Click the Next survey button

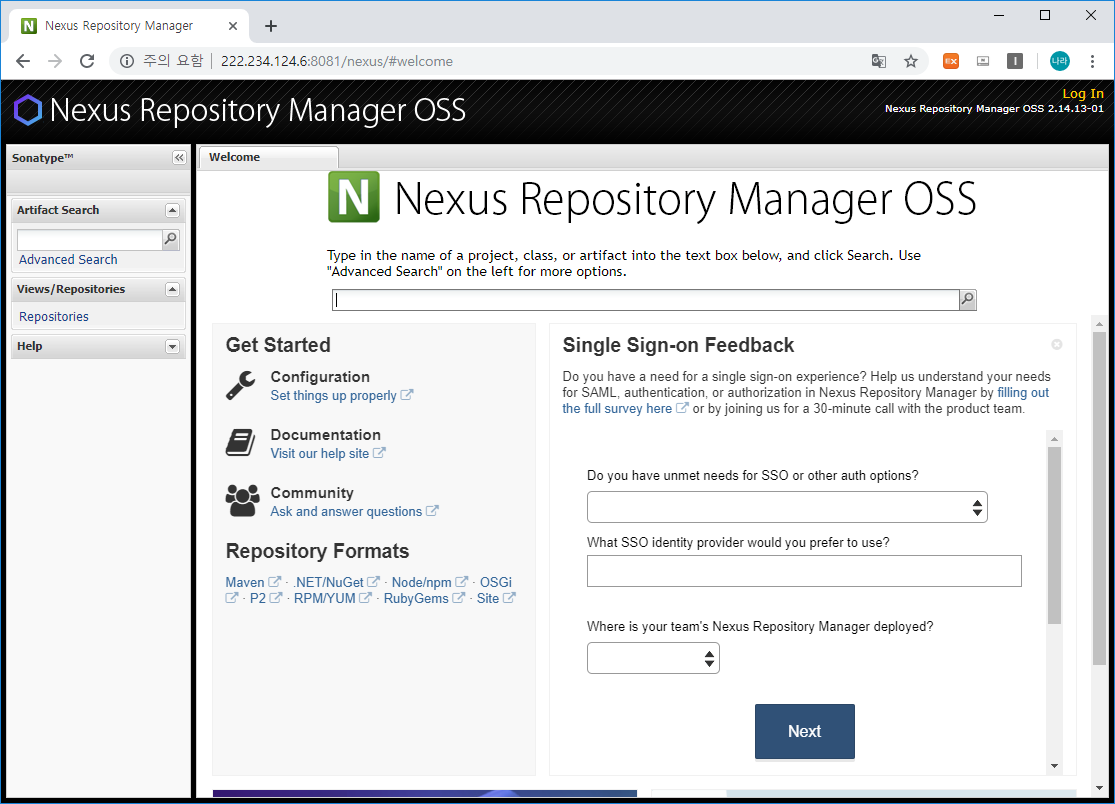[x=804, y=731]
